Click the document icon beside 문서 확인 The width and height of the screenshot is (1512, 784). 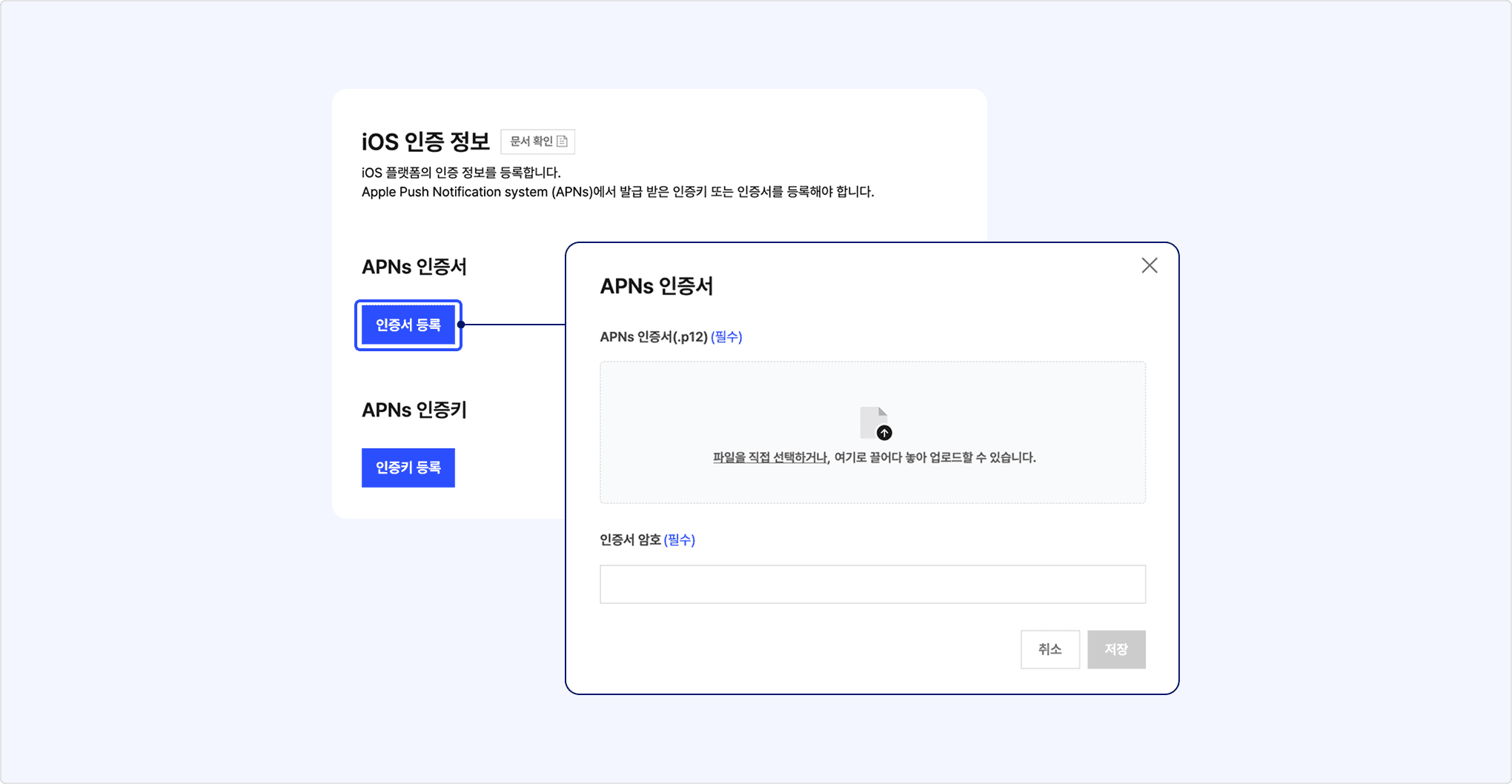(562, 142)
